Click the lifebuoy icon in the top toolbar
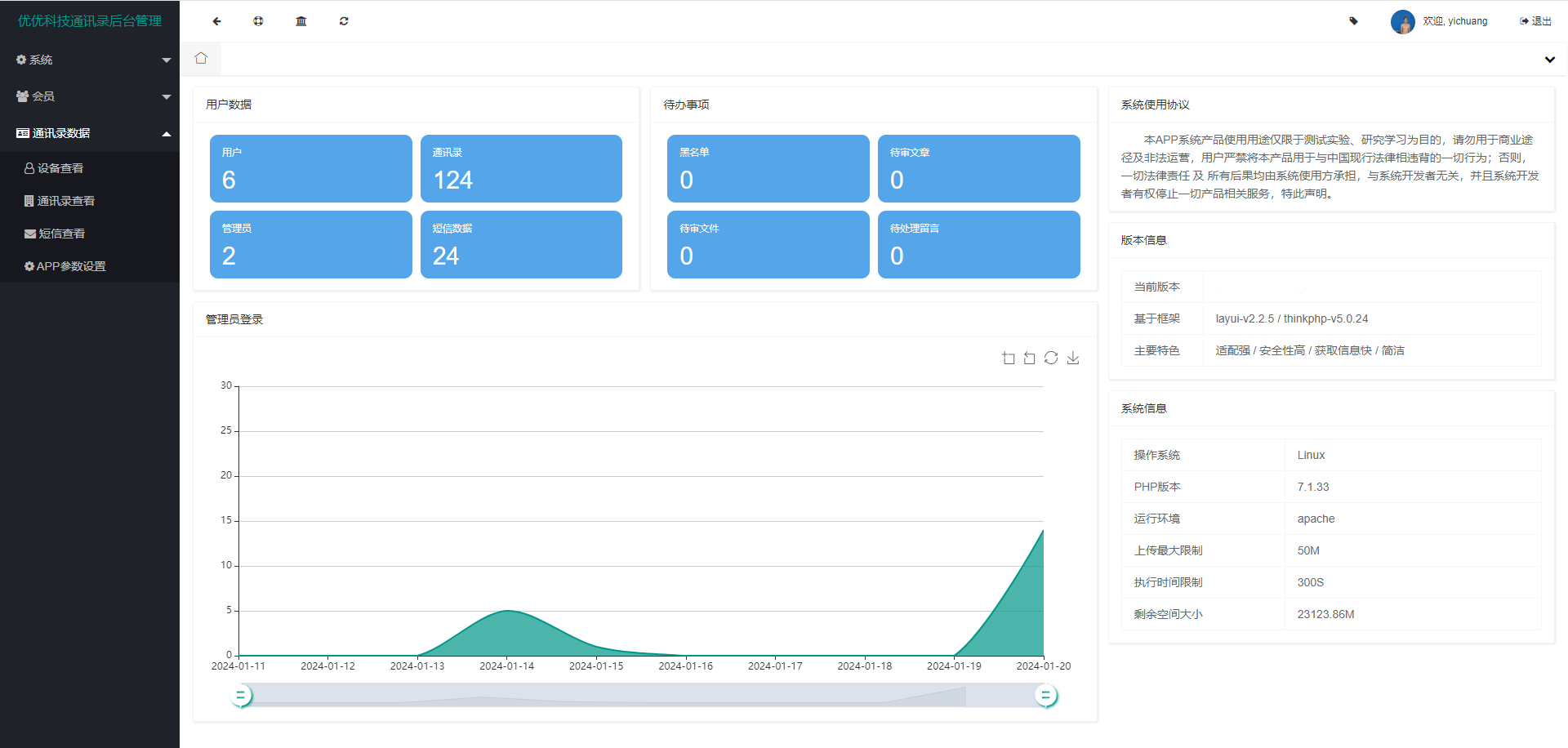 click(x=258, y=21)
